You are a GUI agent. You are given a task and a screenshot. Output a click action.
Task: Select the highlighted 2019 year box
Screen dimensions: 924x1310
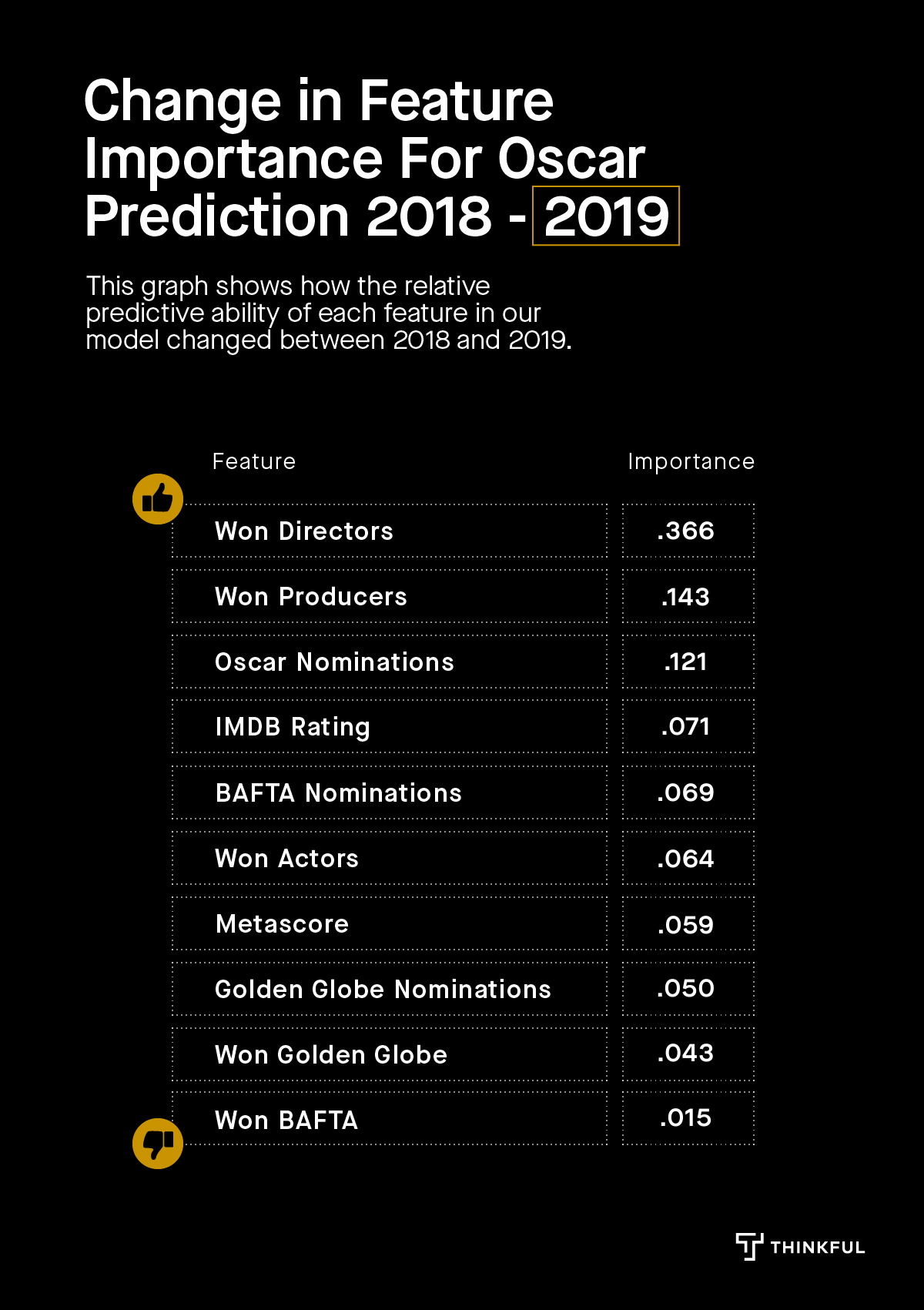[606, 216]
